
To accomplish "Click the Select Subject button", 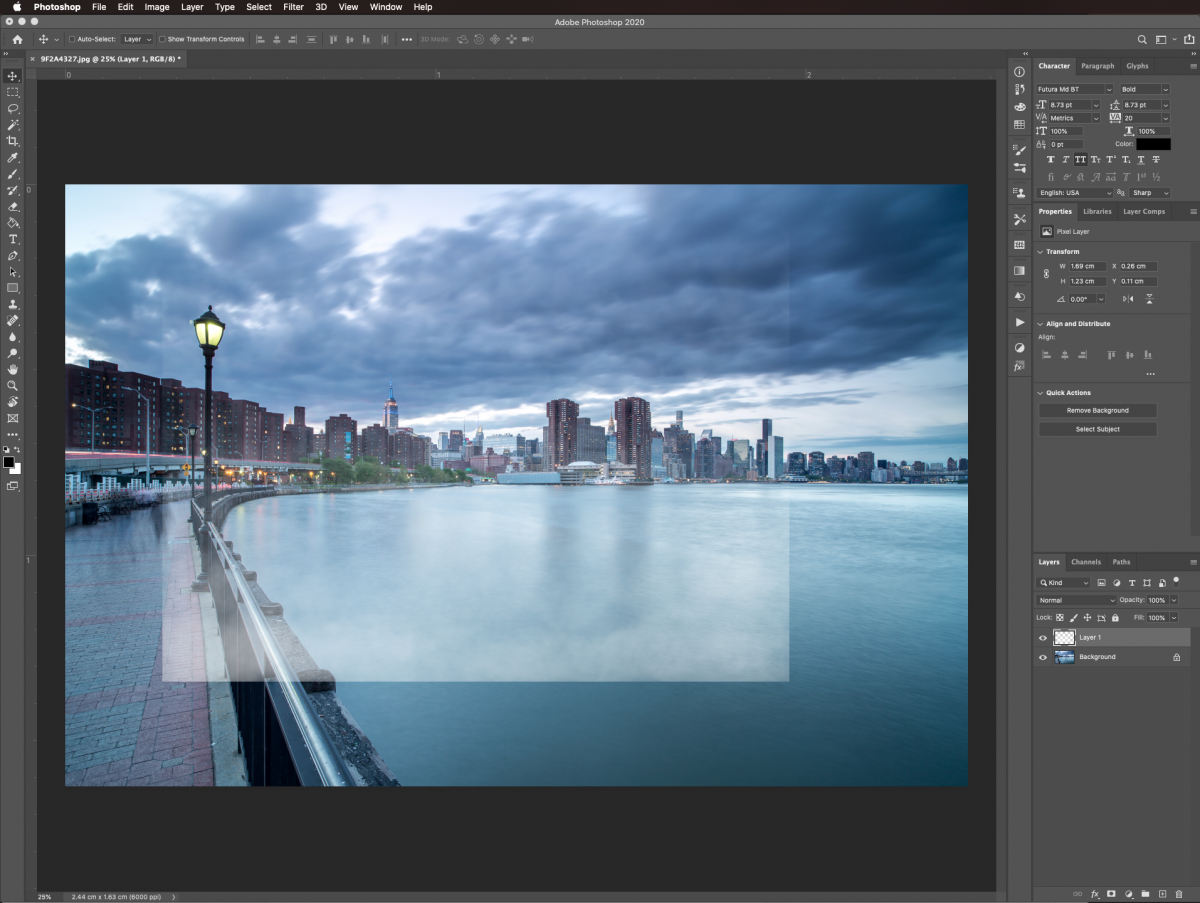I will pos(1097,429).
